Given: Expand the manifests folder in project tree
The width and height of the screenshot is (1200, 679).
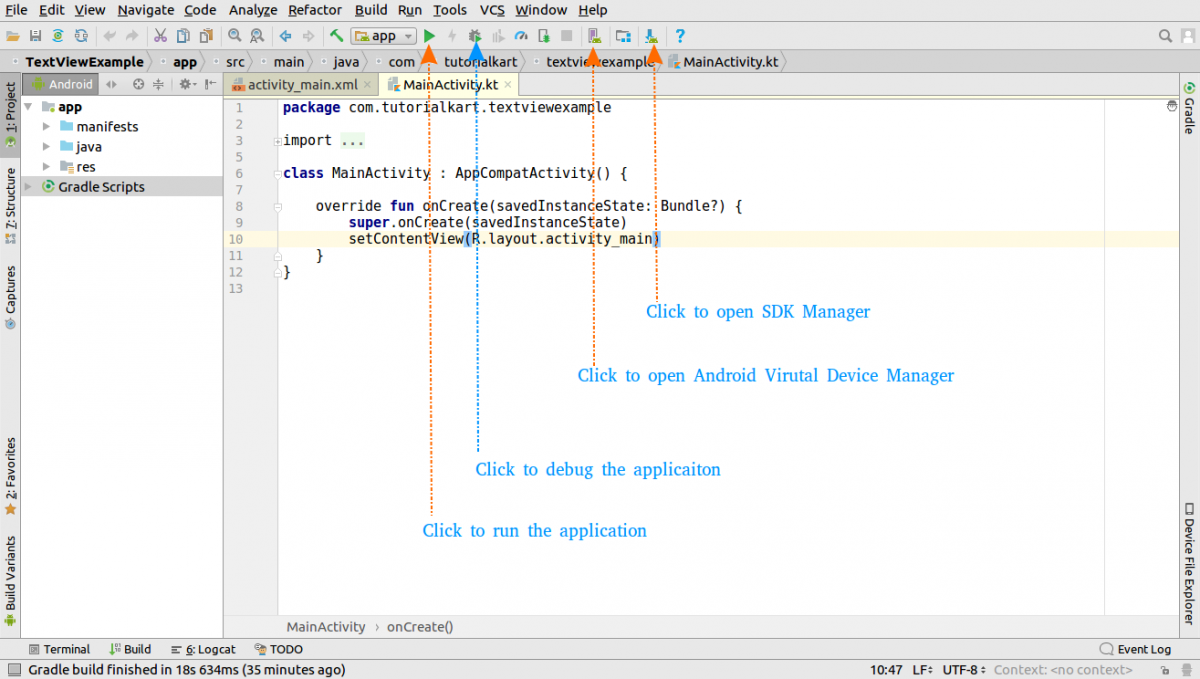Looking at the screenshot, I should (x=47, y=127).
